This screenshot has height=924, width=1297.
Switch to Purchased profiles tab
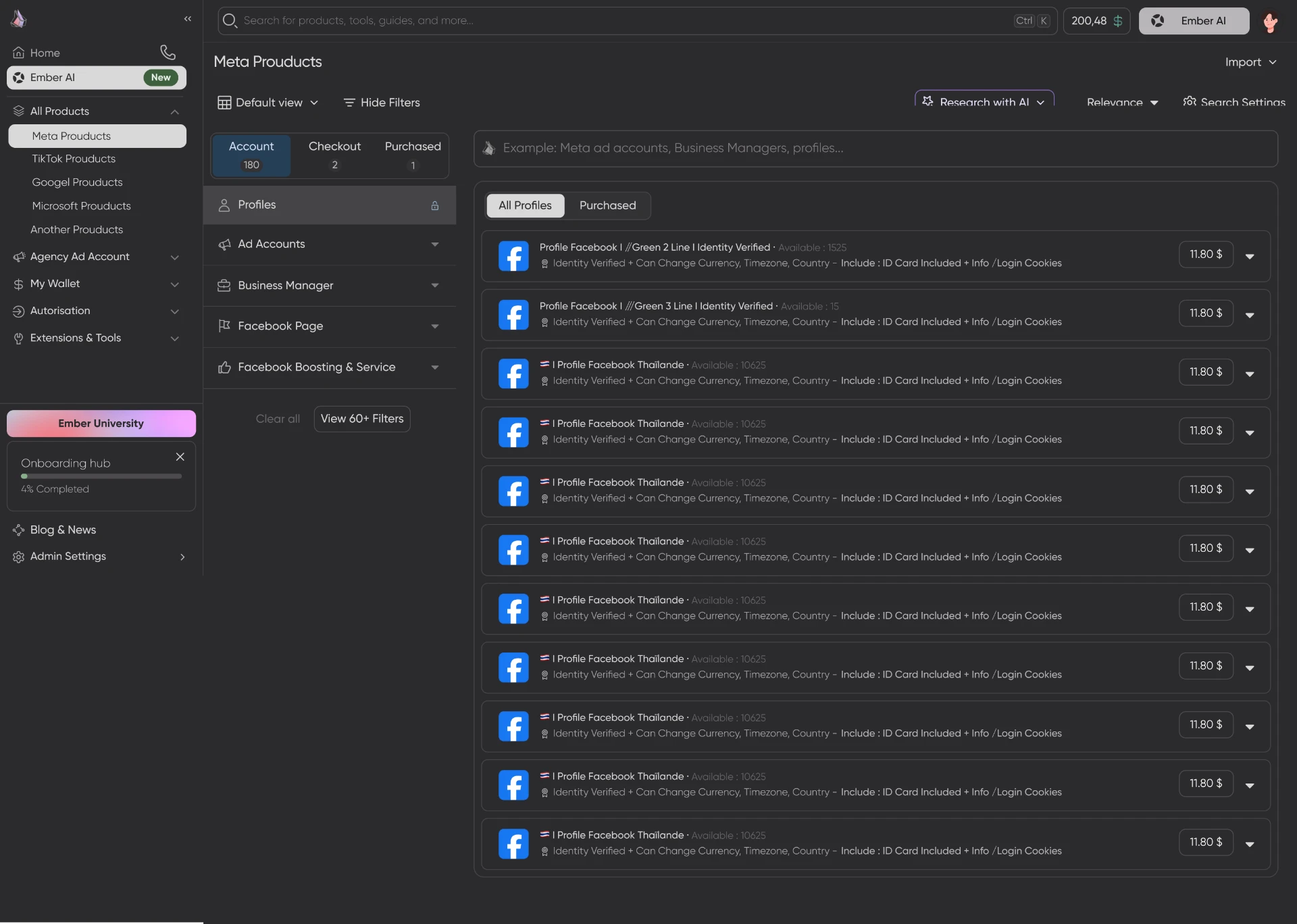[607, 205]
